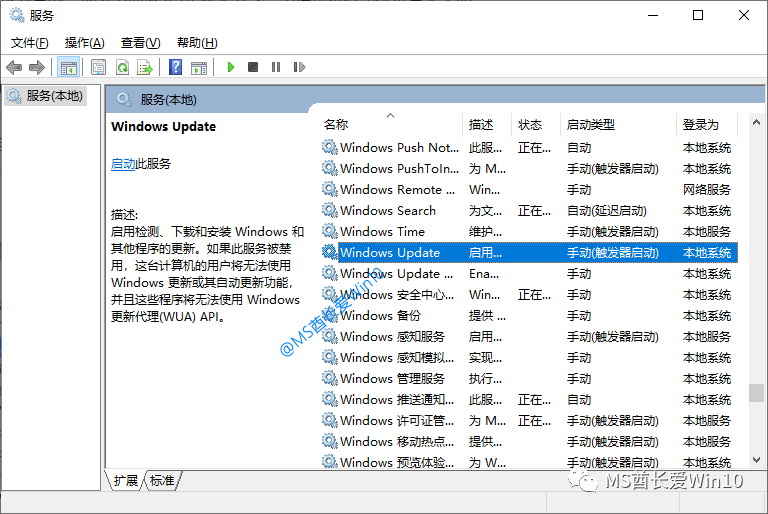Sort by the 名称 column header
This screenshot has height=514, width=768.
pos(390,125)
